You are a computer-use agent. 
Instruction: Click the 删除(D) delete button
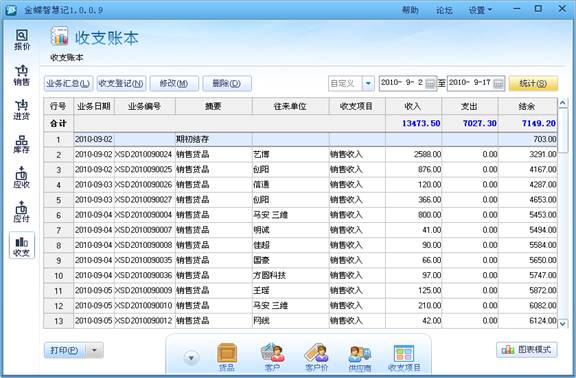click(227, 83)
